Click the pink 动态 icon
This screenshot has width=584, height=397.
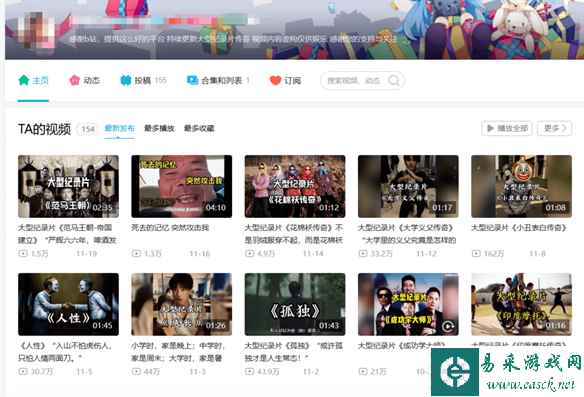click(74, 80)
